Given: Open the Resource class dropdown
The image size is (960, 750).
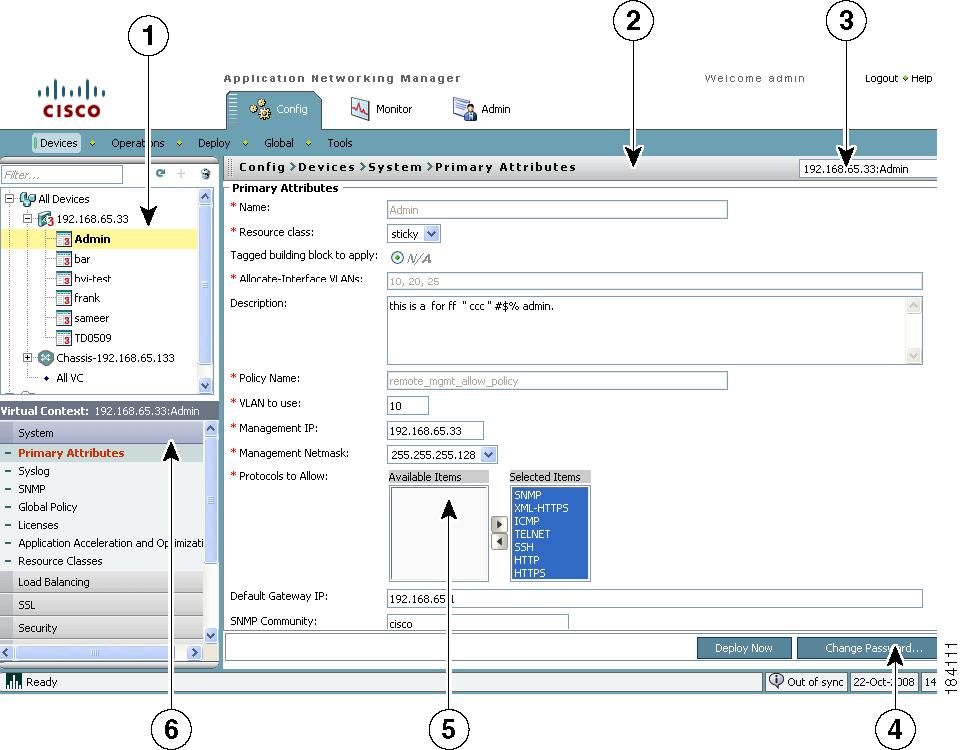Looking at the screenshot, I should [432, 233].
